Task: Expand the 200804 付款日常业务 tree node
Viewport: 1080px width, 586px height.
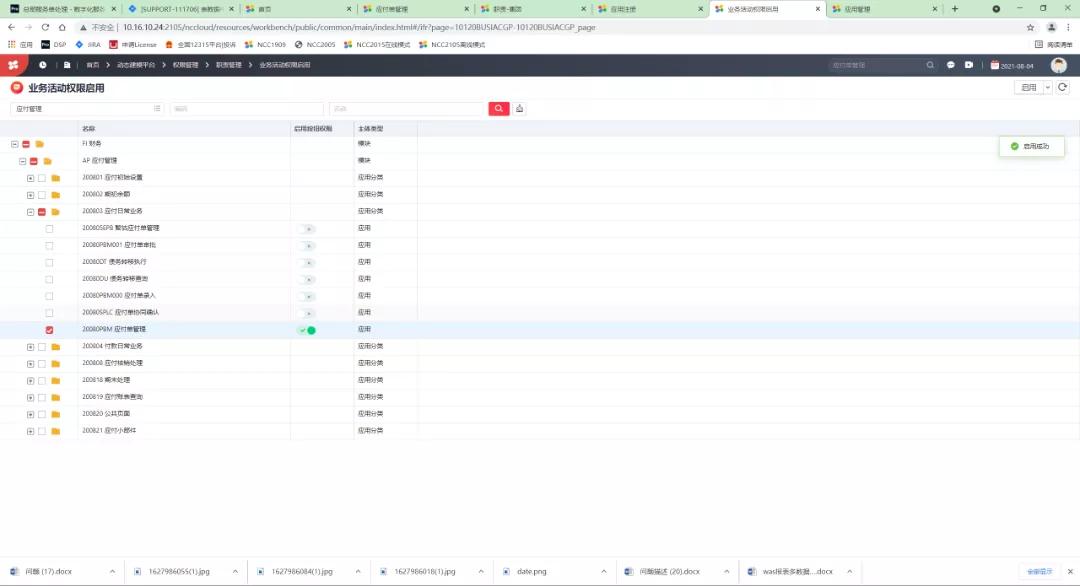Action: (30, 347)
